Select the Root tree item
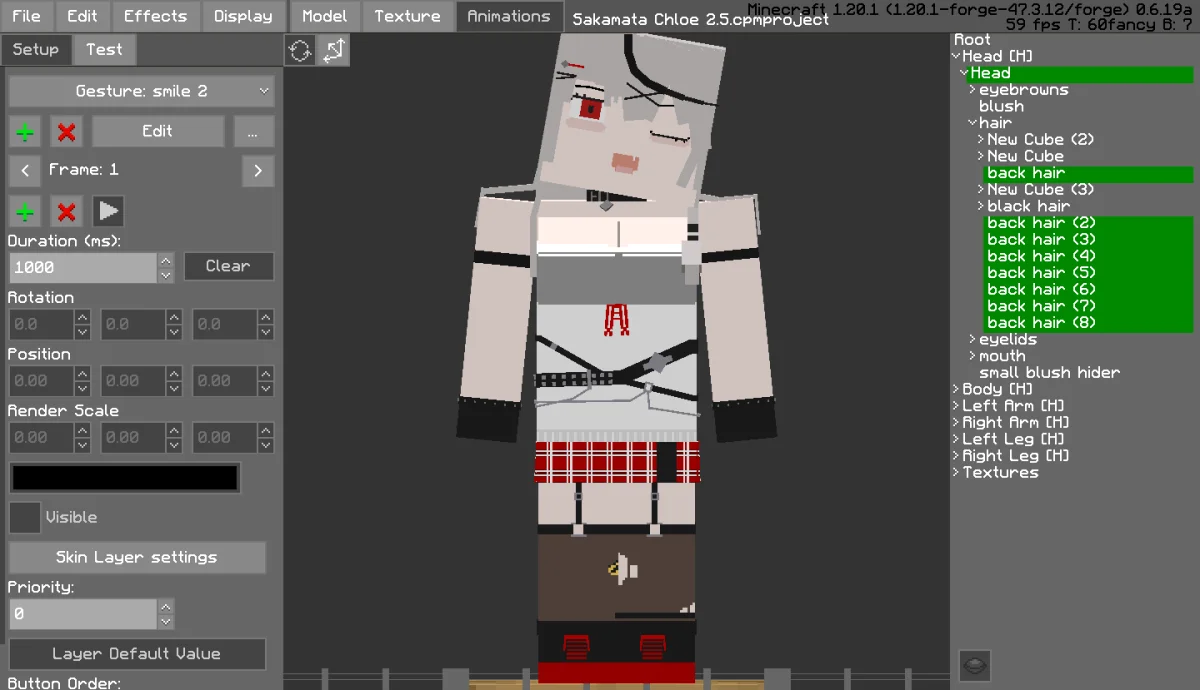1200x690 pixels. tap(972, 40)
